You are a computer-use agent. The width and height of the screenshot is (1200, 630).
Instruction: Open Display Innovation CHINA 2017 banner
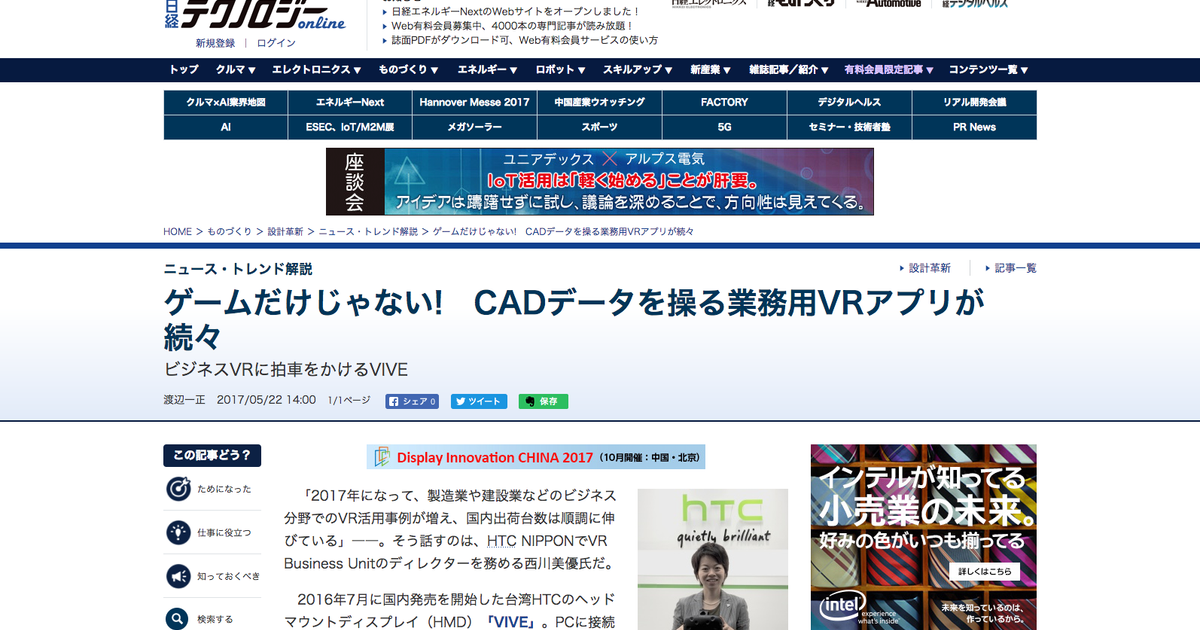coord(536,457)
